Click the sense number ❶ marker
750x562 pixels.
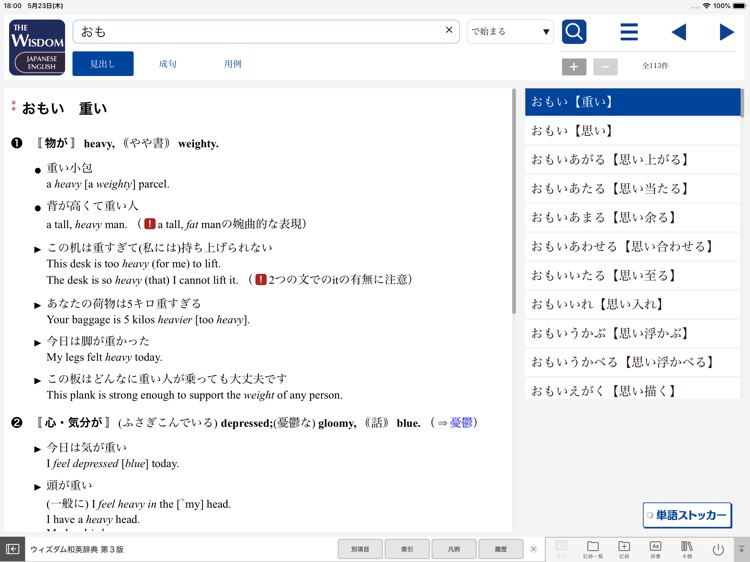pyautogui.click(x=17, y=143)
